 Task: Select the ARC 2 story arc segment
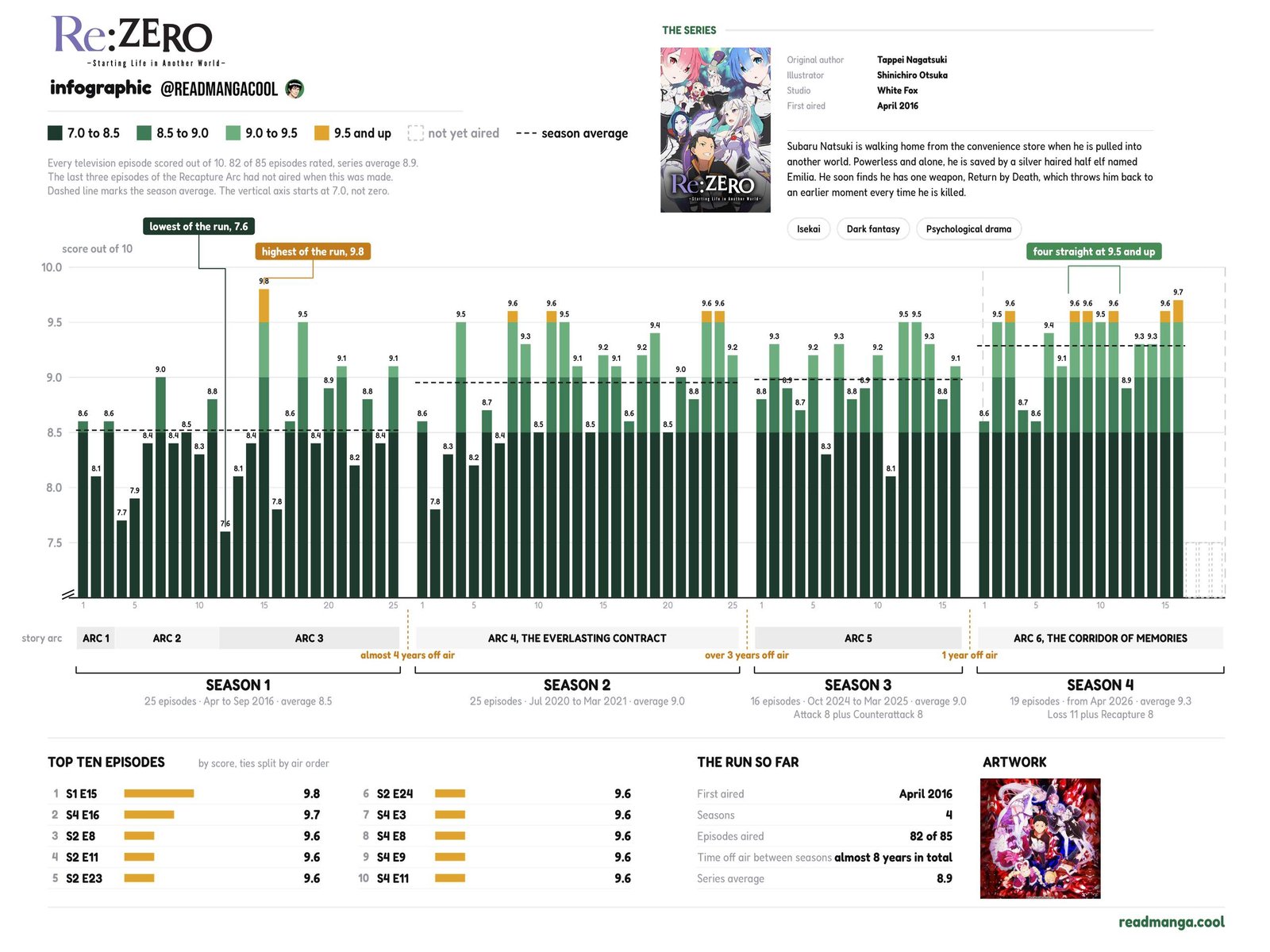pos(167,638)
